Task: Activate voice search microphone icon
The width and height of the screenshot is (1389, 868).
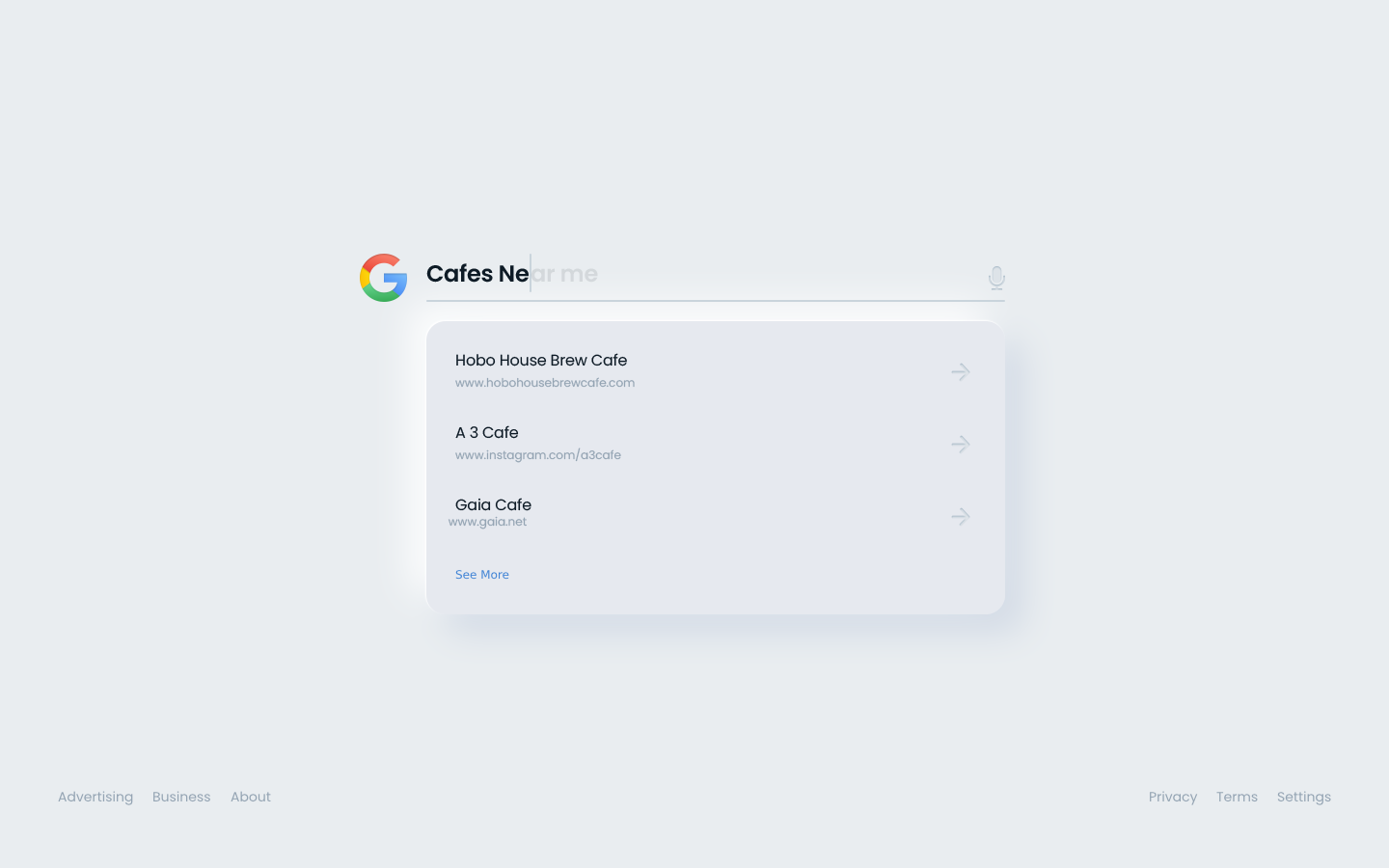Action: tap(996, 278)
